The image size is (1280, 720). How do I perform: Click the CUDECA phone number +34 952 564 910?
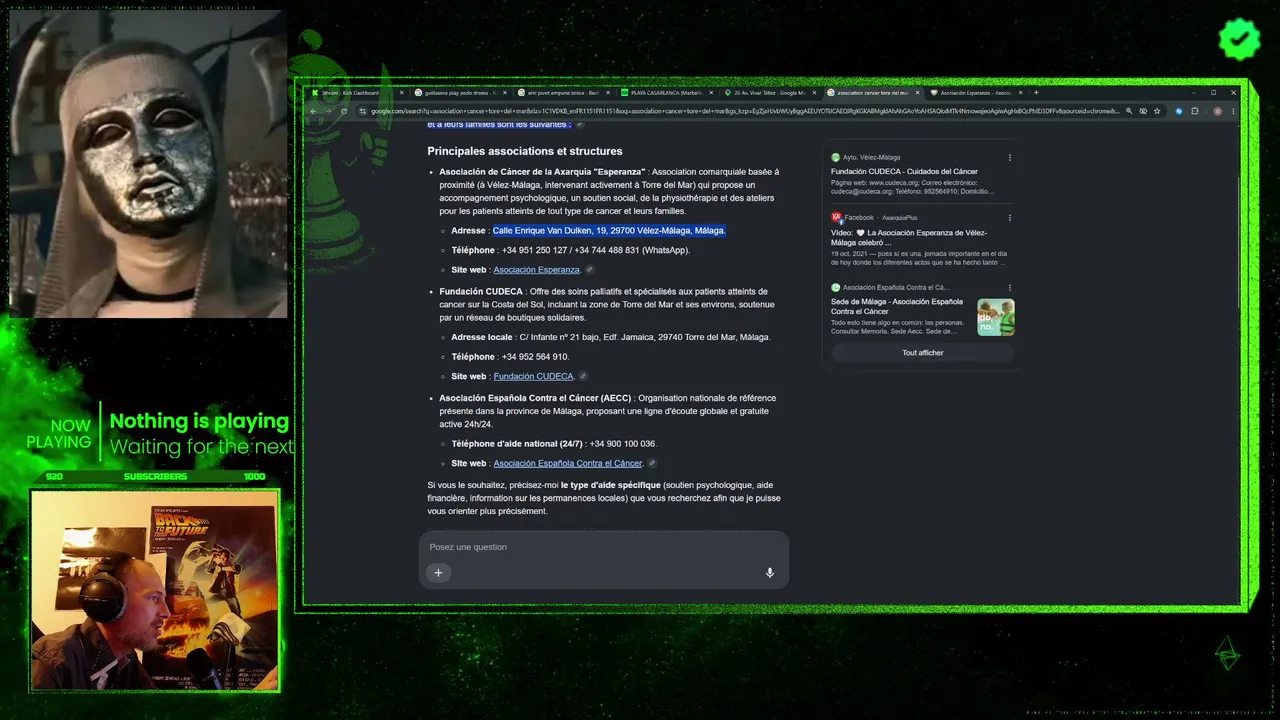click(535, 357)
